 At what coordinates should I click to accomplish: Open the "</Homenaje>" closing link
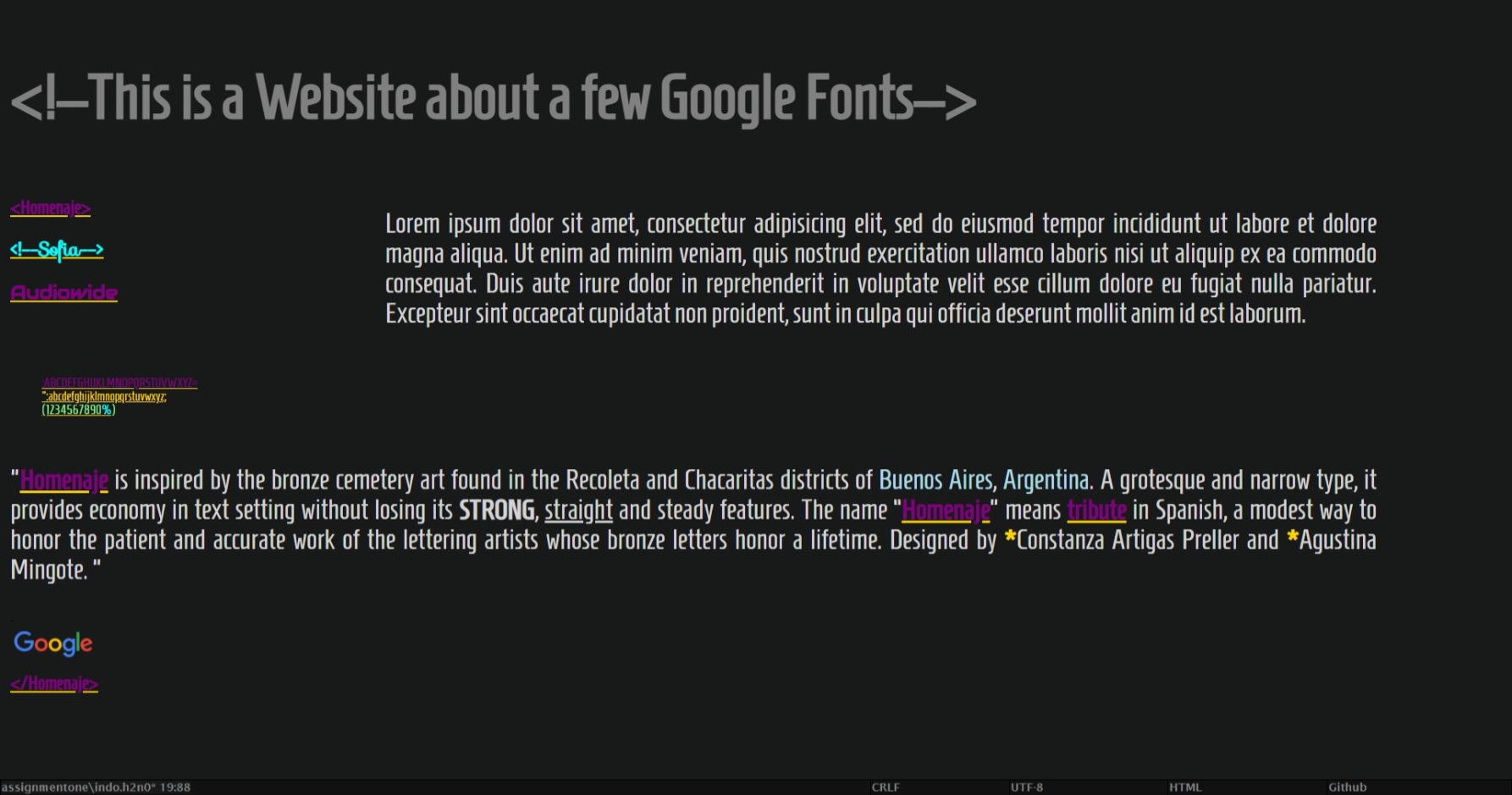click(55, 682)
